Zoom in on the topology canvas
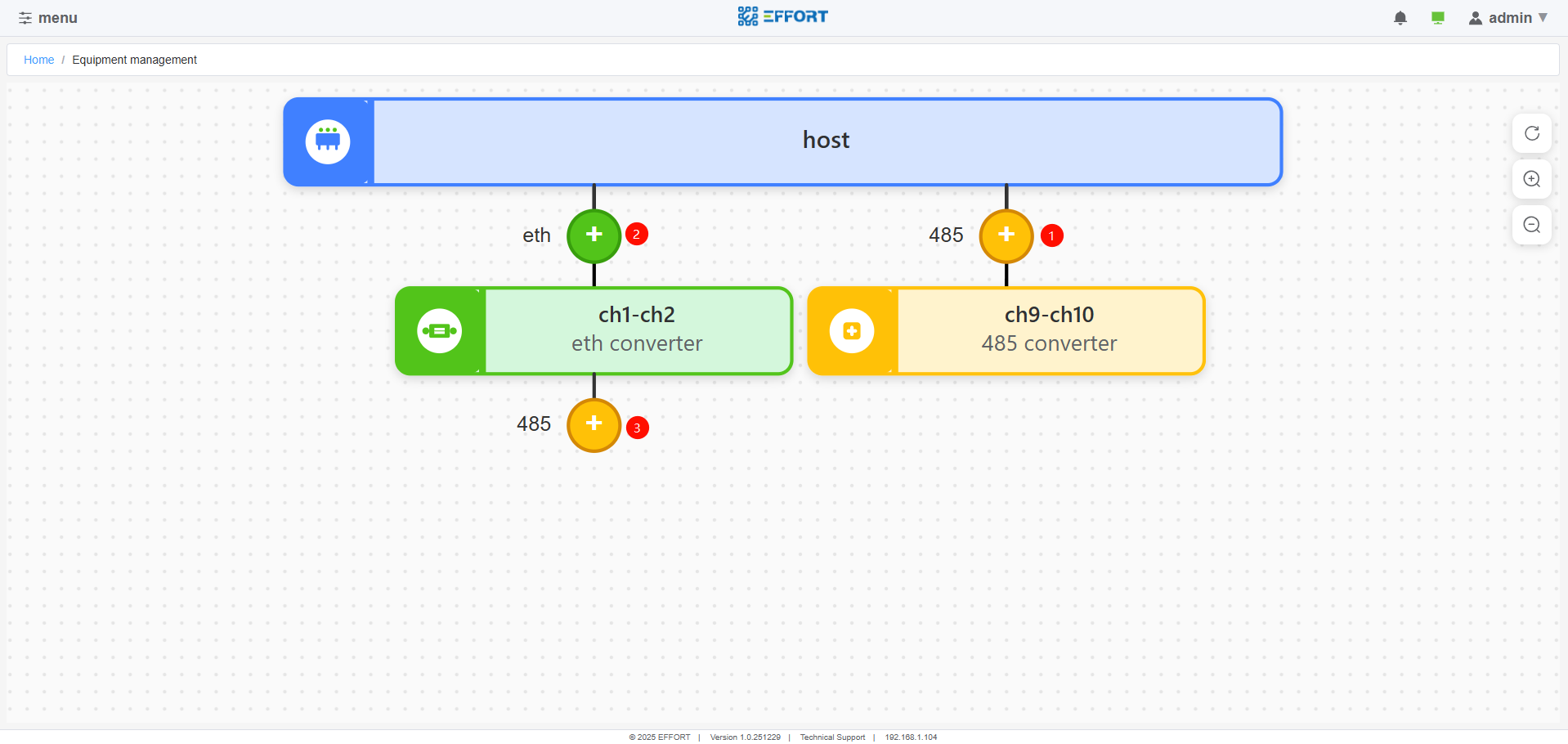1568x744 pixels. [1531, 179]
